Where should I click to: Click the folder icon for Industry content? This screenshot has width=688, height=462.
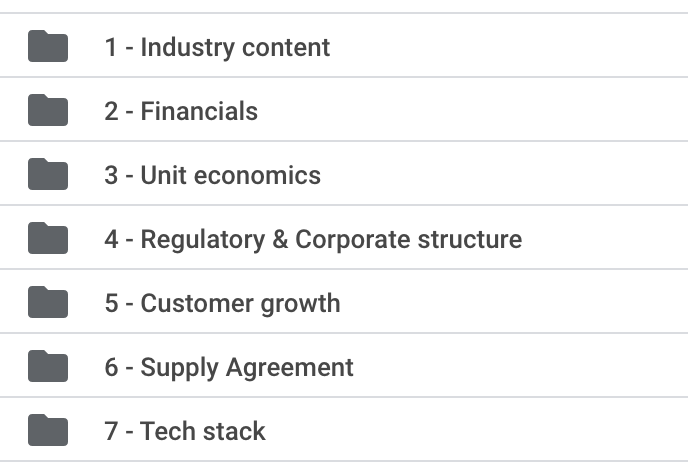click(x=48, y=46)
